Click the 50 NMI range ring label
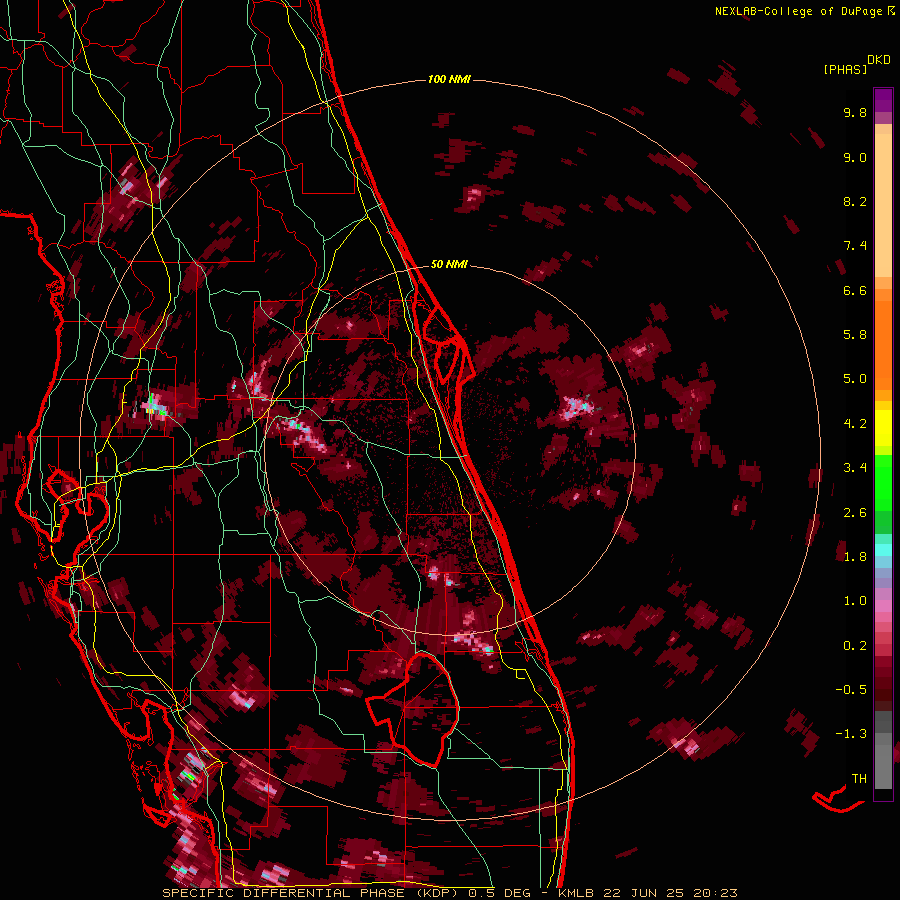This screenshot has width=900, height=900. (x=449, y=264)
